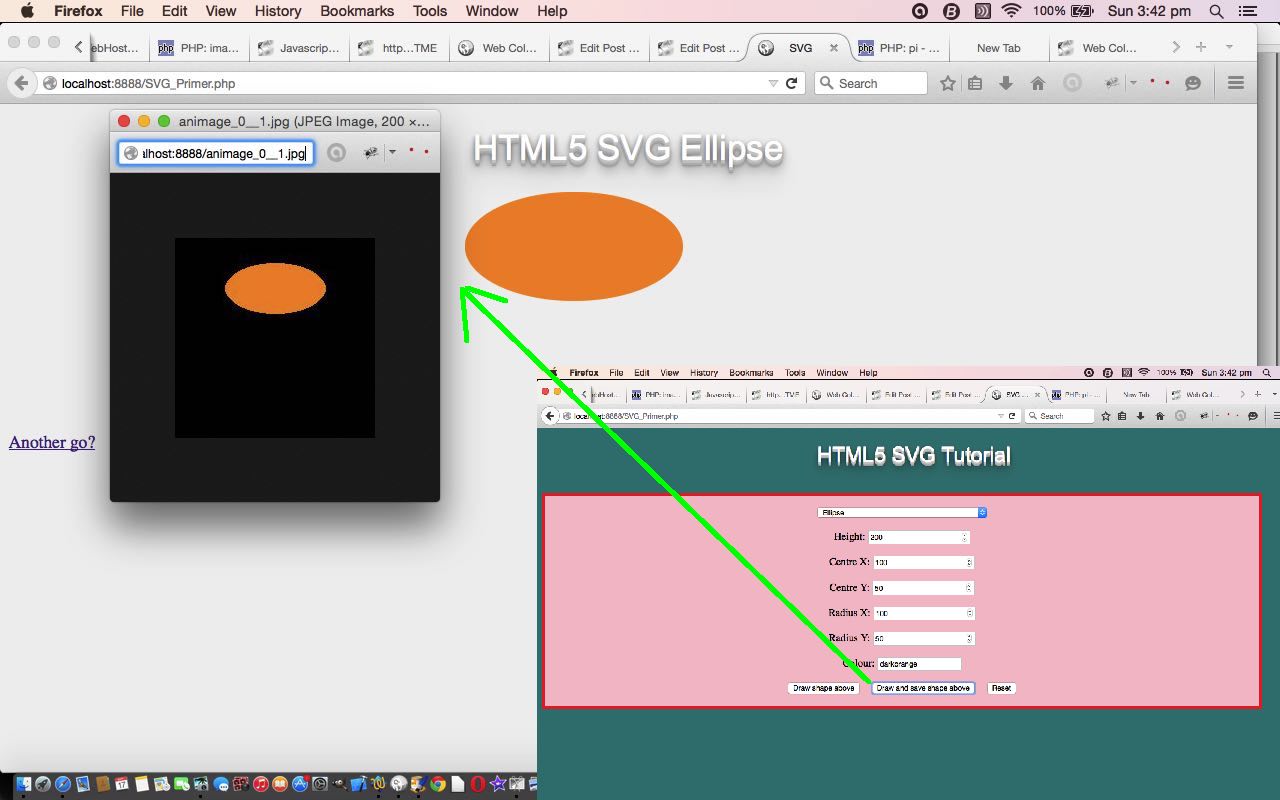The image size is (1280, 800).
Task: Open the bookmarks sidebar clipboard icon
Action: (x=976, y=83)
